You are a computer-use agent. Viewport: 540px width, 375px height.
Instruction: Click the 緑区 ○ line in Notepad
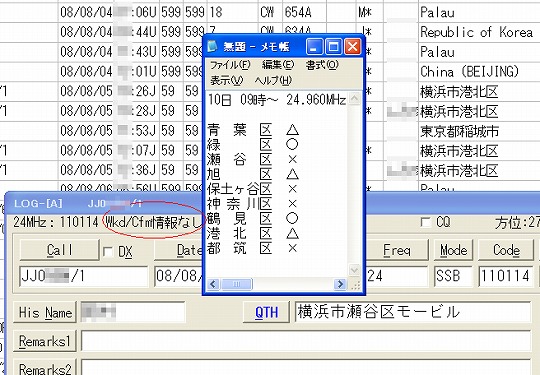(253, 145)
